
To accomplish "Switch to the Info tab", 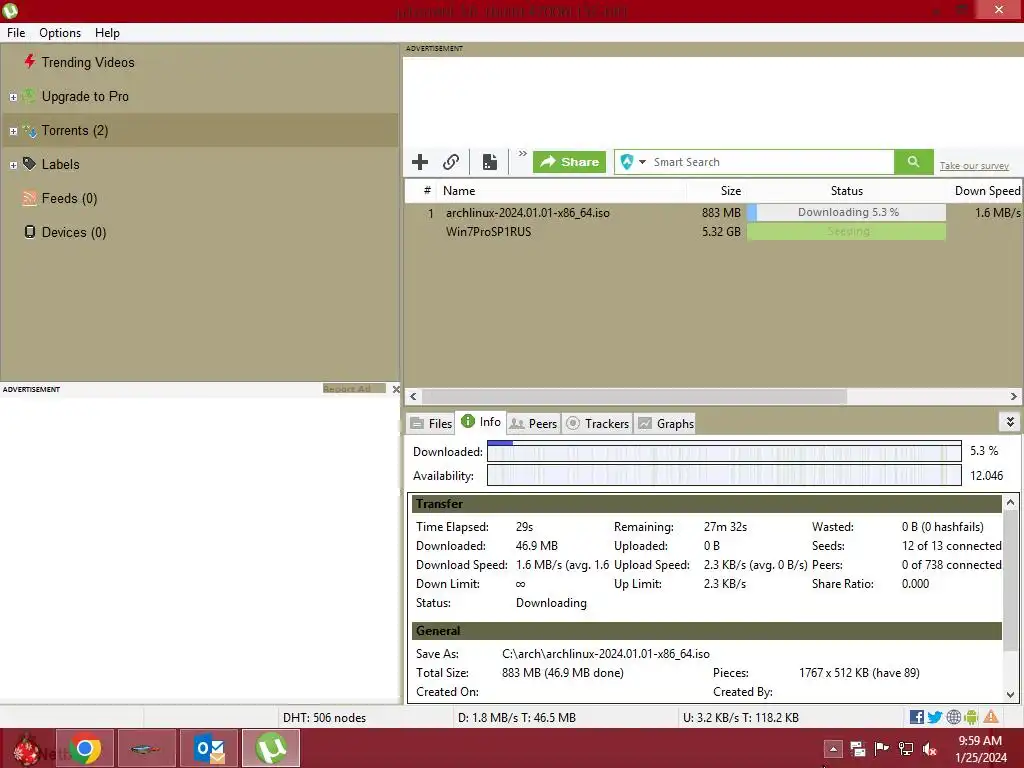I will pyautogui.click(x=481, y=422).
